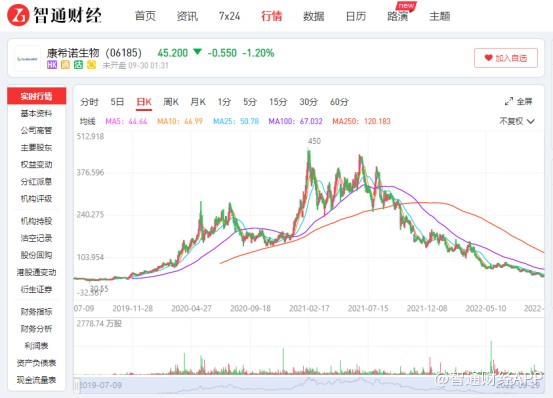Click the 2778.74 万股 volume label
The height and width of the screenshot is (398, 553).
[x=99, y=324]
